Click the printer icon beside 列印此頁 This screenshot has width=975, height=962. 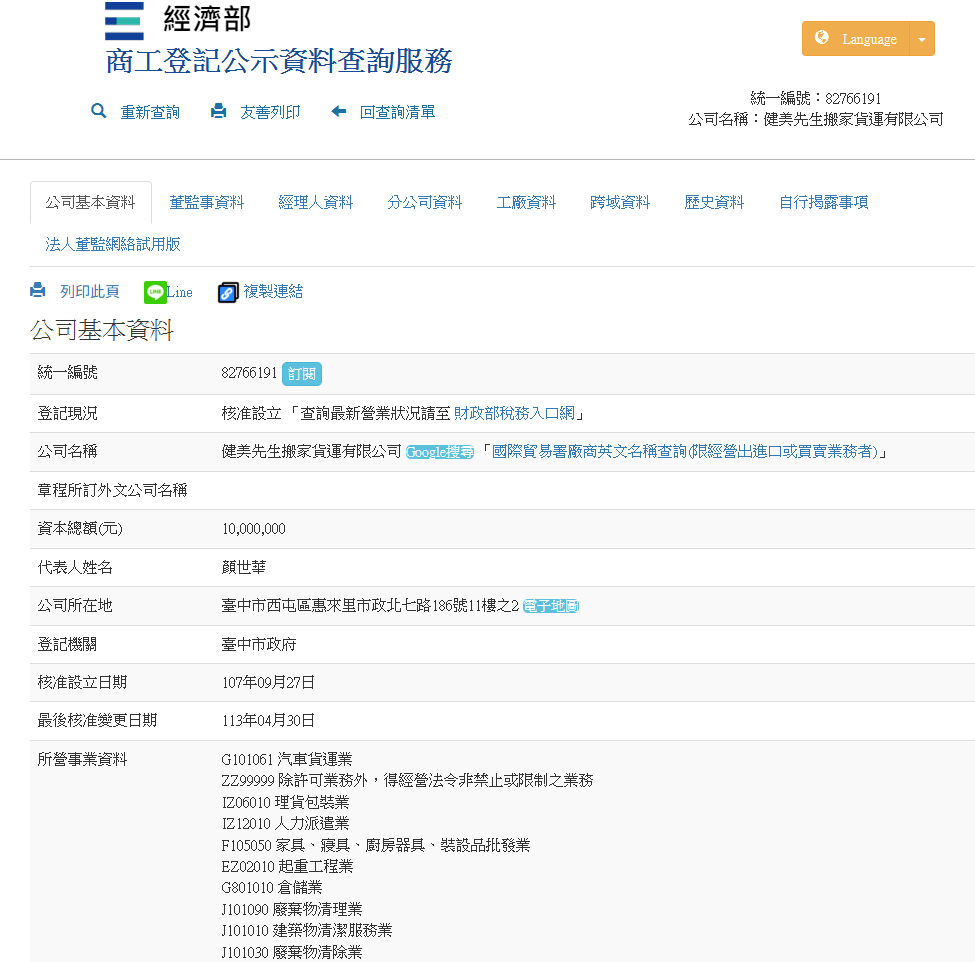coord(38,291)
